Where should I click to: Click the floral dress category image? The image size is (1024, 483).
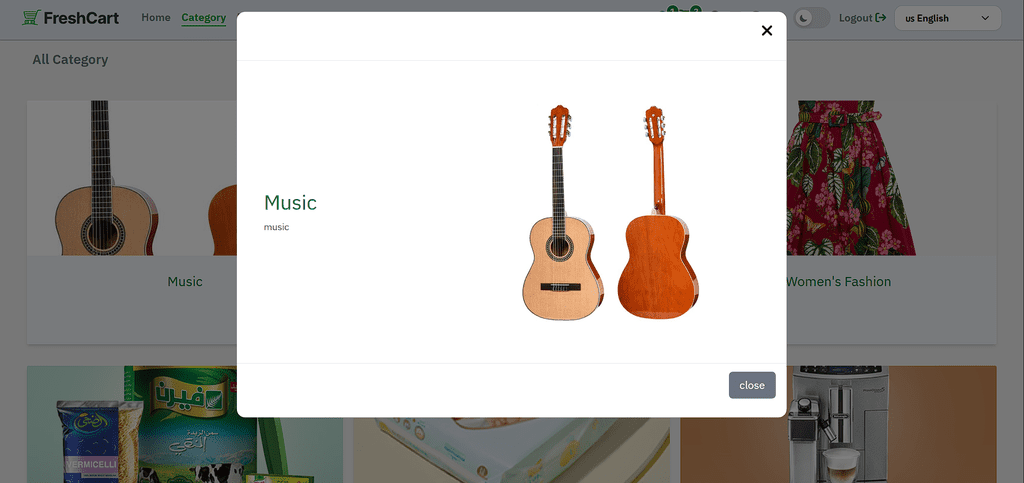(851, 178)
